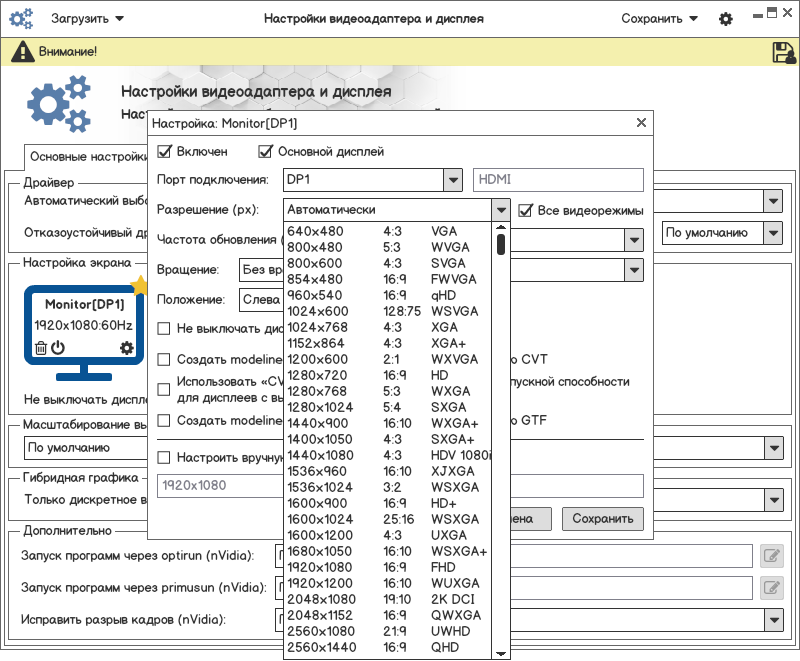Click the floppy disk save icon
800x661 pixels.
coord(783,52)
